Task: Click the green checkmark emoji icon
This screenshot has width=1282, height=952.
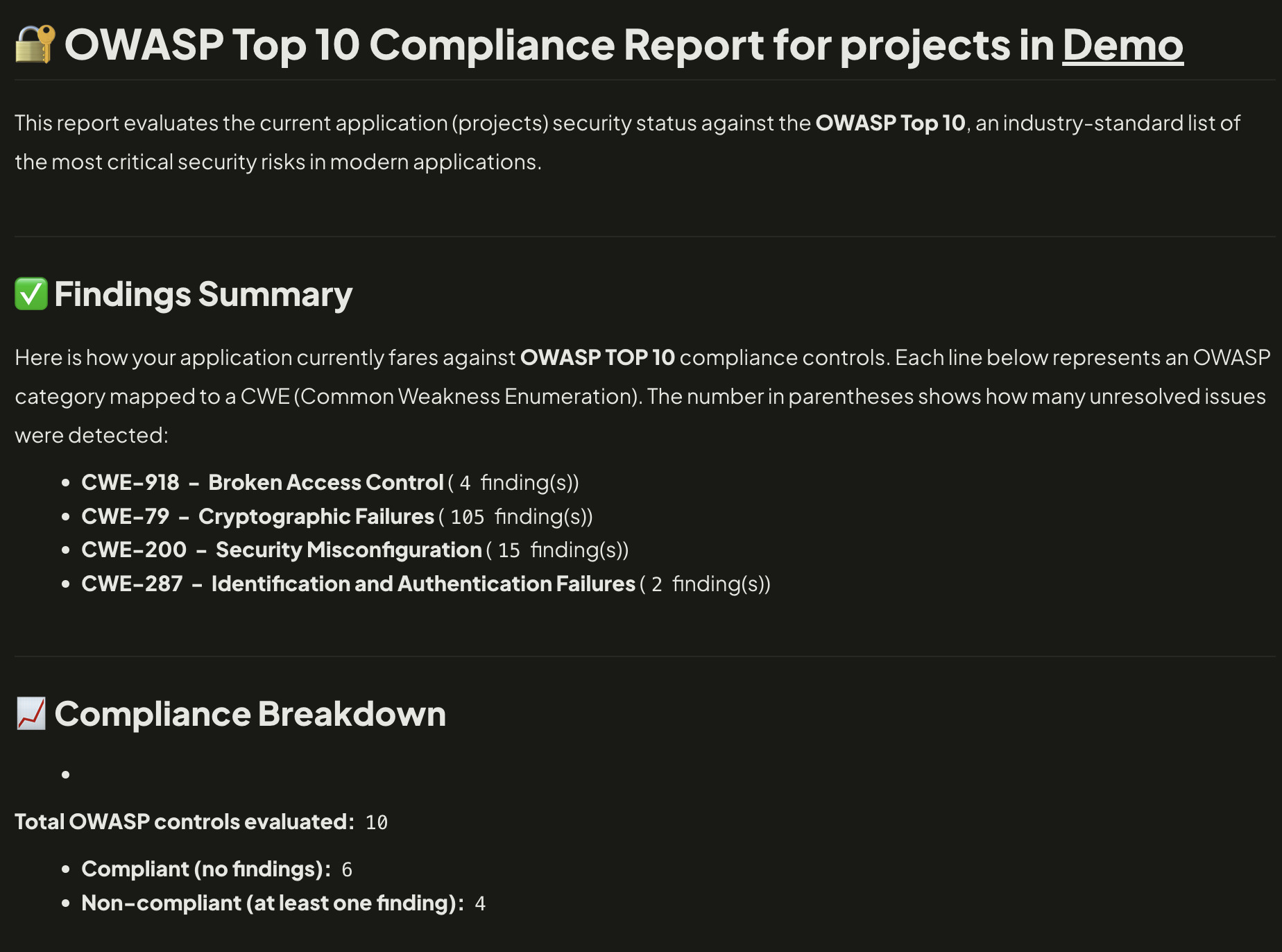Action: tap(31, 294)
